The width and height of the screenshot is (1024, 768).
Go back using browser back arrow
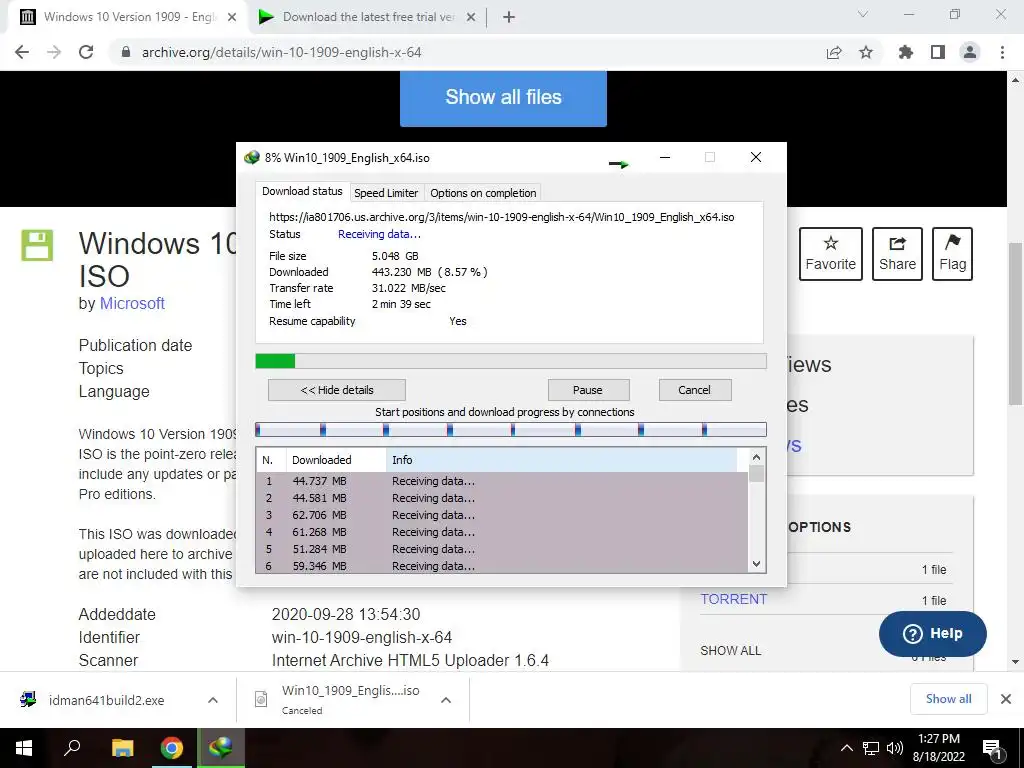22,52
